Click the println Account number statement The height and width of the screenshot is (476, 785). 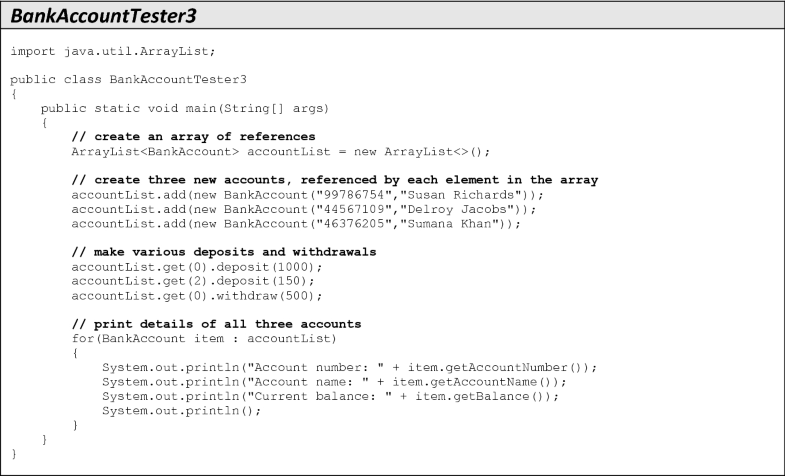(349, 368)
